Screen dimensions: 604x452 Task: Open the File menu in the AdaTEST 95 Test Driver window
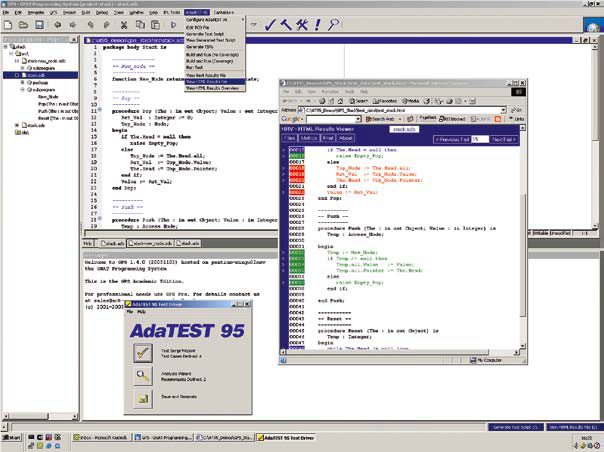(130, 312)
